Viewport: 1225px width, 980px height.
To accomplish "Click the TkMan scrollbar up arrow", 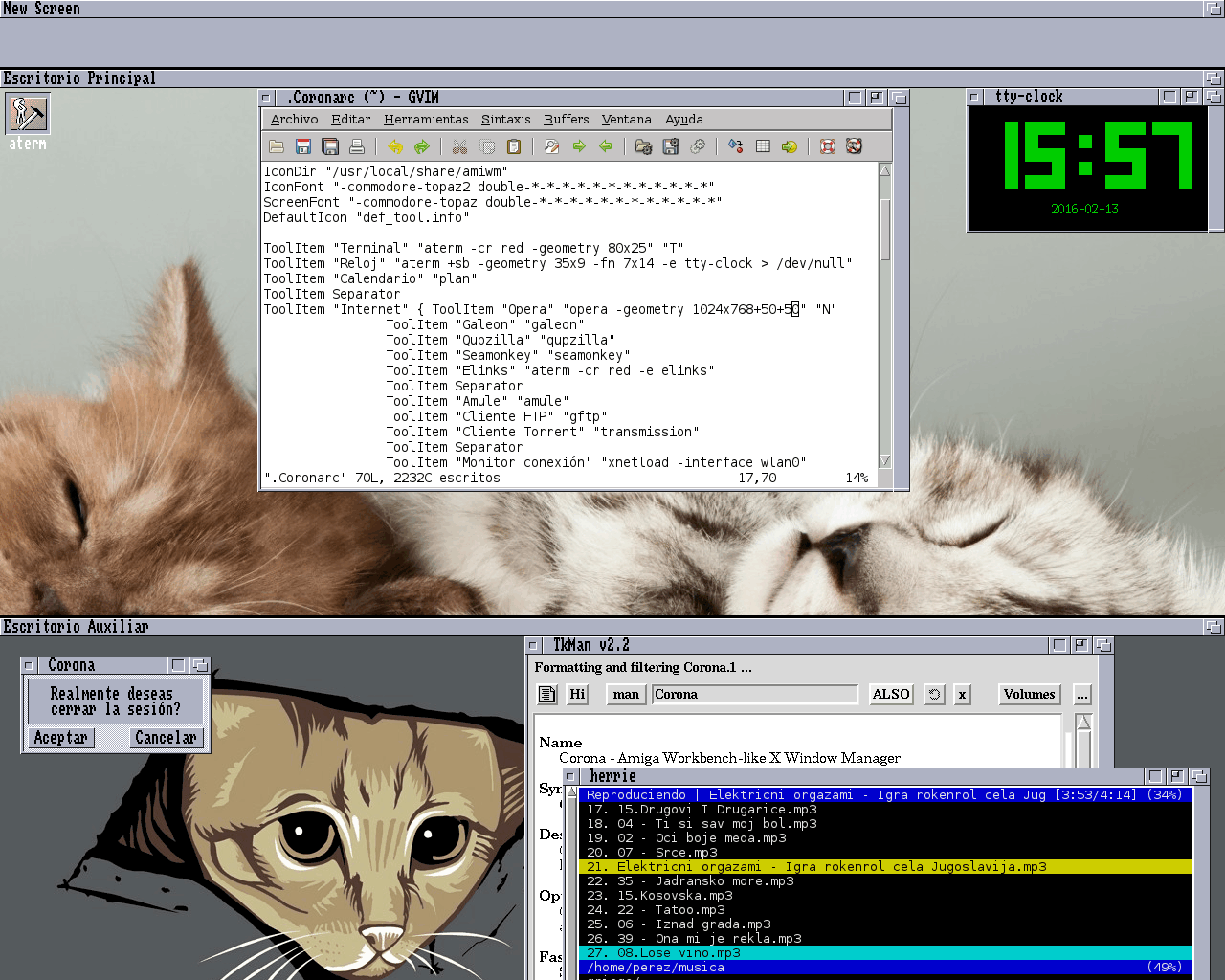I will click(1083, 723).
